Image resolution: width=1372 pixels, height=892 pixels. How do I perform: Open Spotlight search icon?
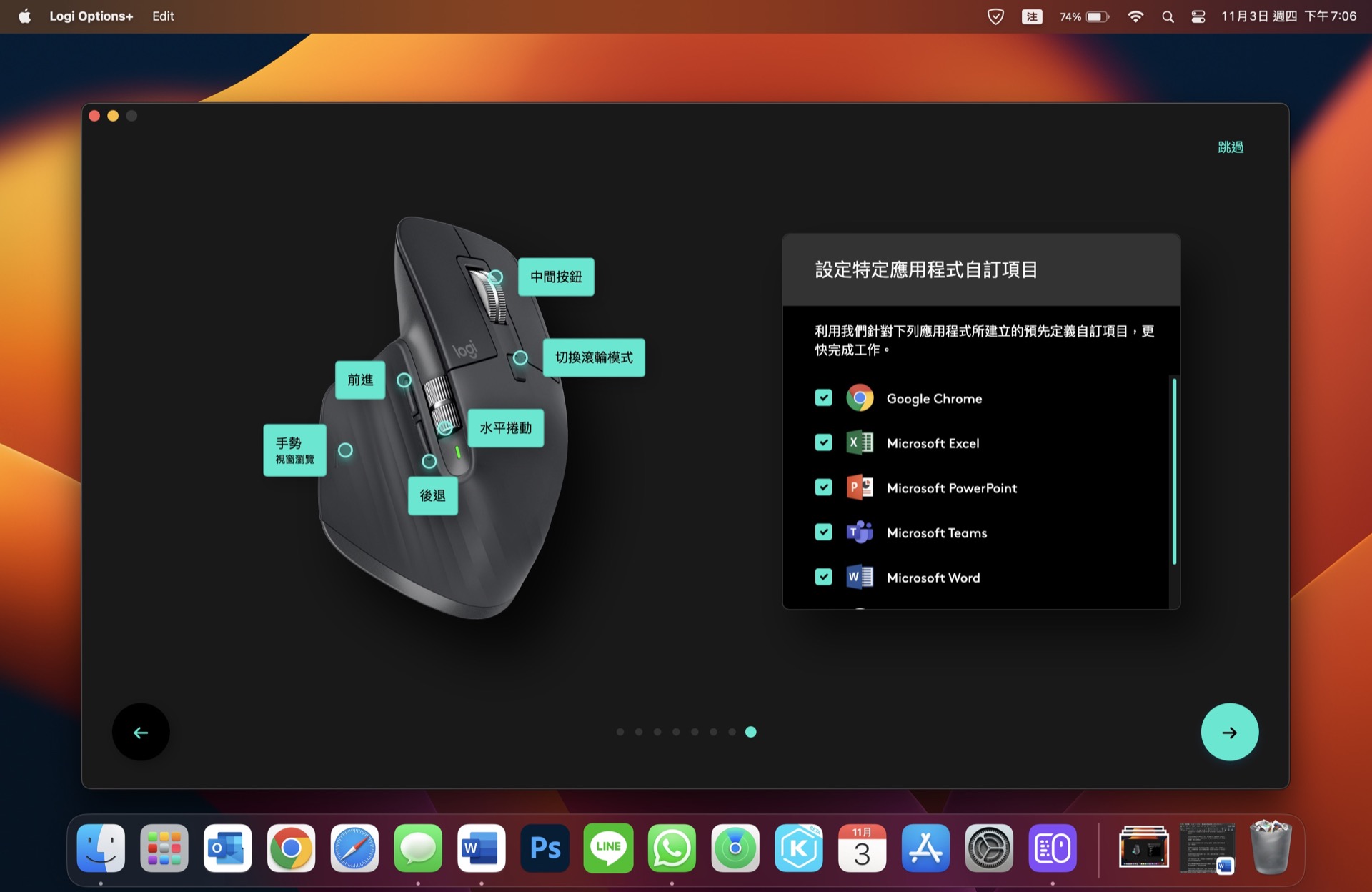click(x=1168, y=16)
